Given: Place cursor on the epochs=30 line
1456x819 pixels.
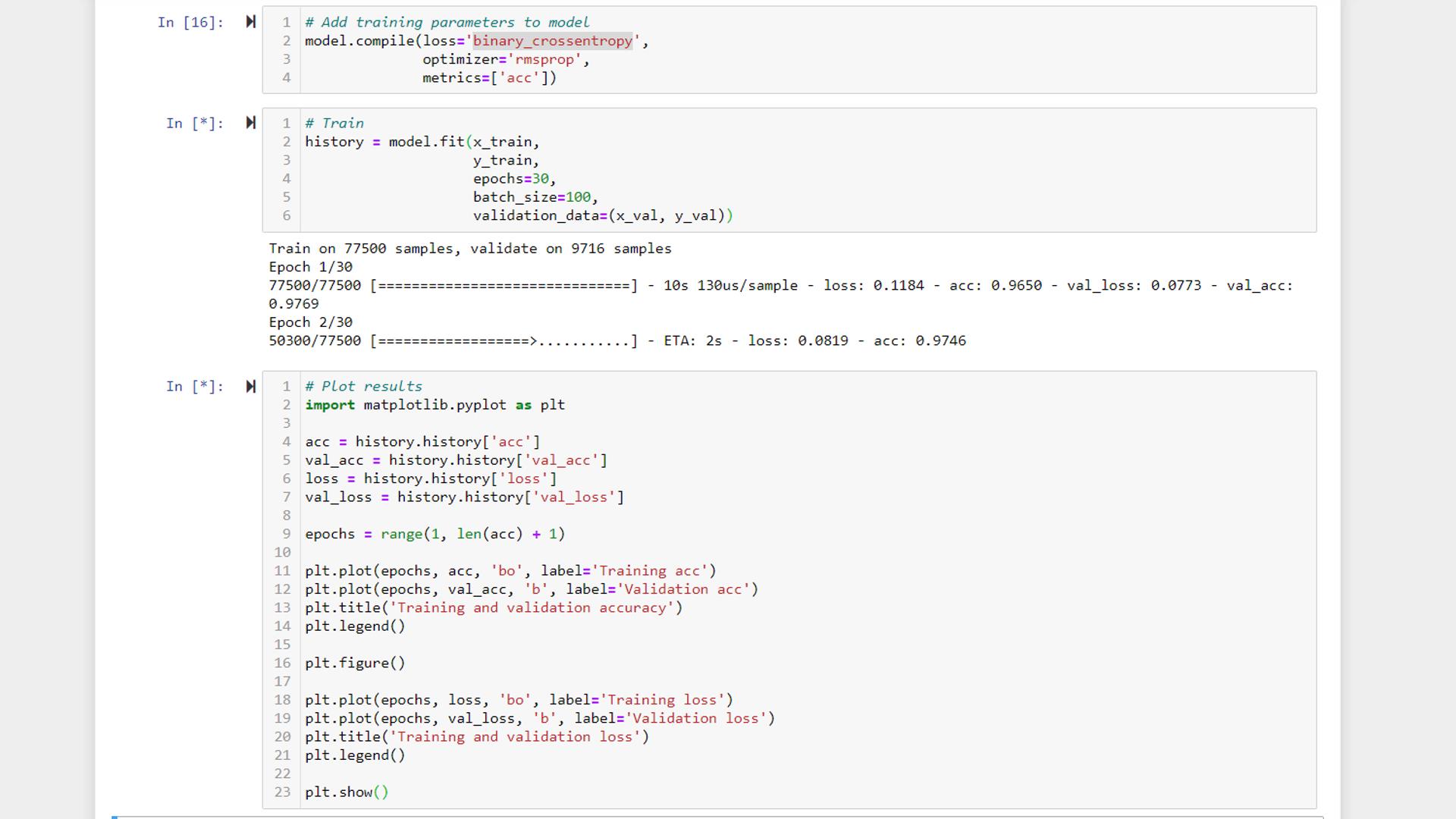Looking at the screenshot, I should (513, 178).
